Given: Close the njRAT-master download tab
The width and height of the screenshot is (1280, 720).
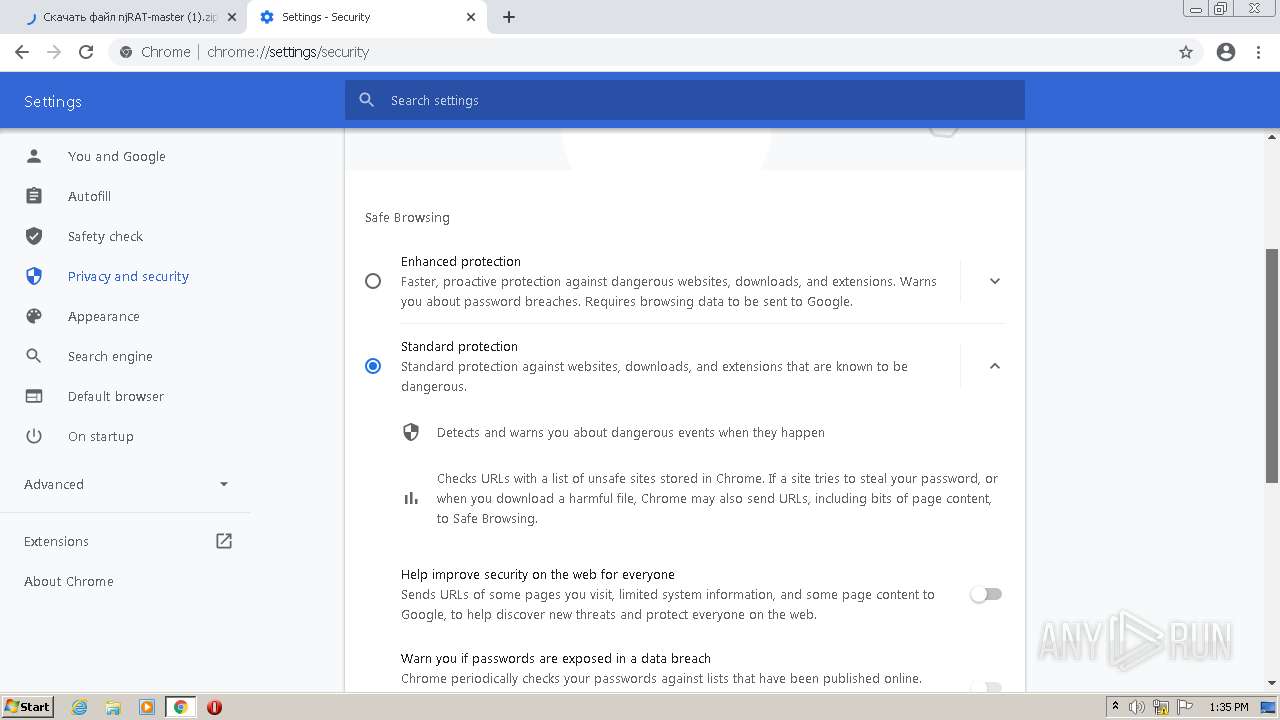Looking at the screenshot, I should (x=232, y=17).
